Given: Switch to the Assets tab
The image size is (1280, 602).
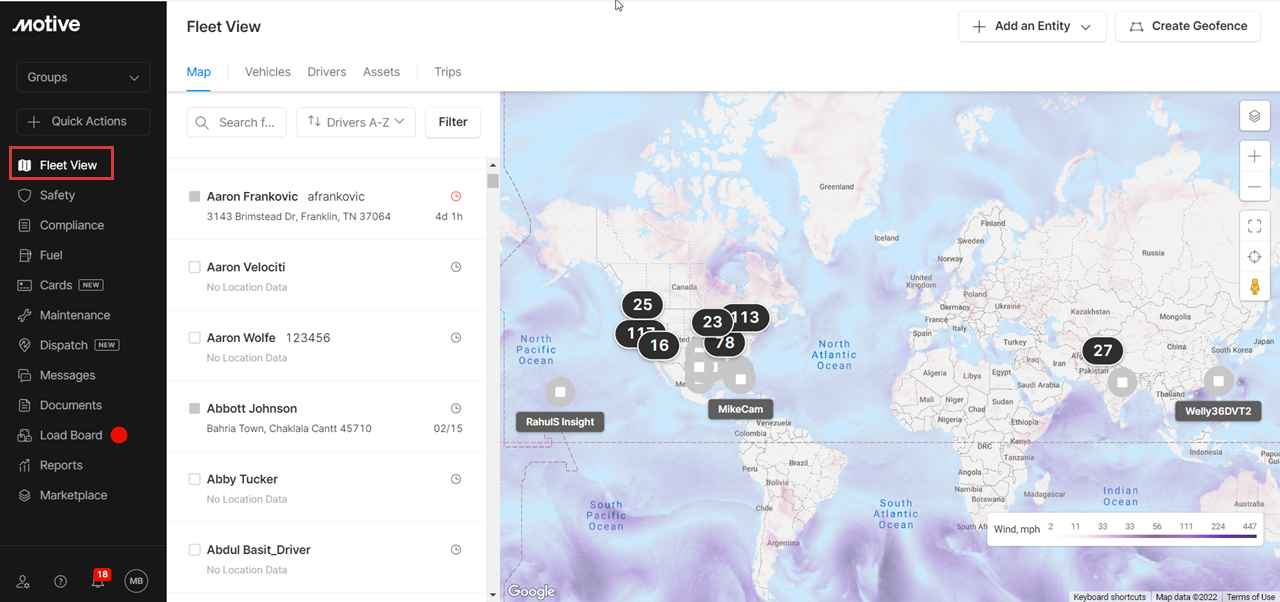Looking at the screenshot, I should pos(382,72).
